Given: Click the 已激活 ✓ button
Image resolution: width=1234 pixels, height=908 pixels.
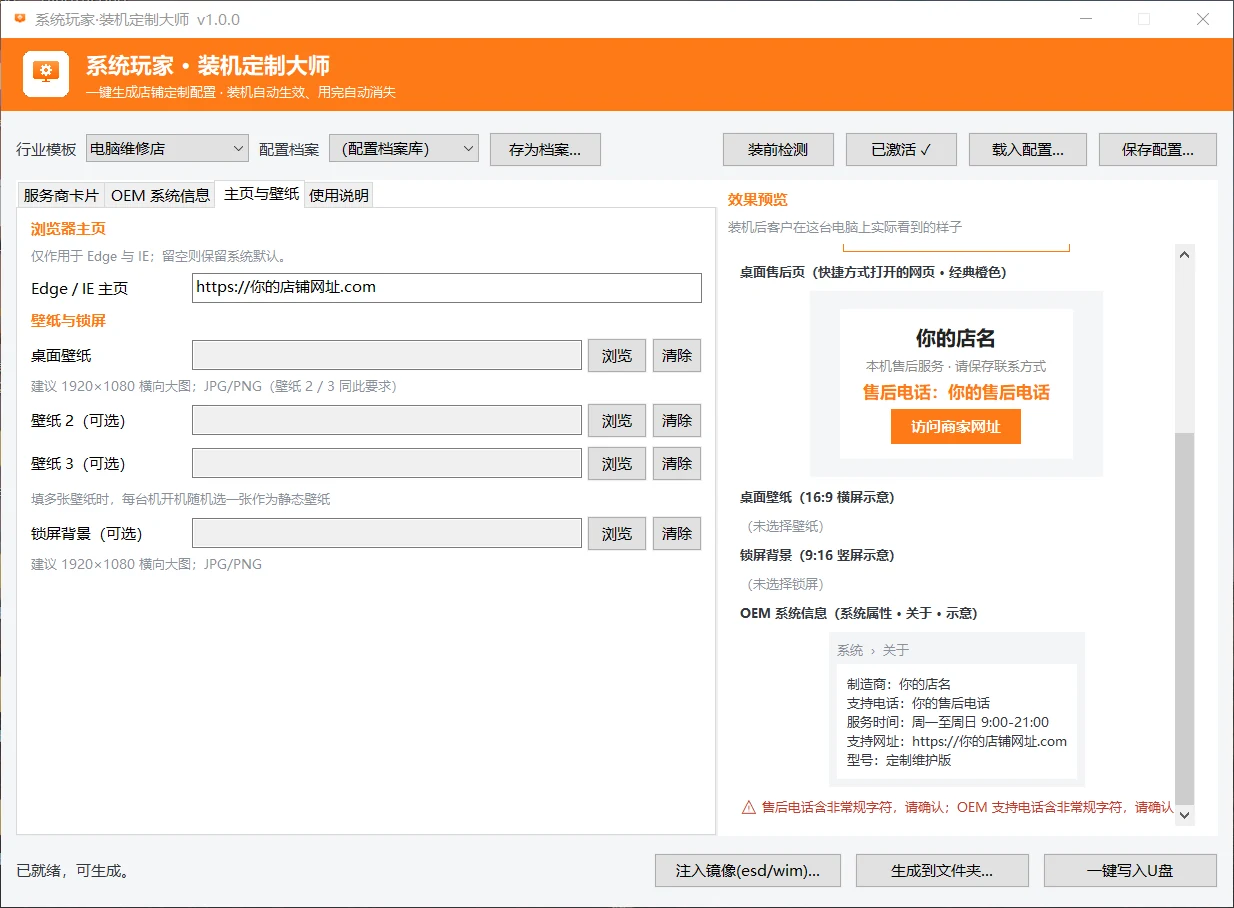Looking at the screenshot, I should tap(901, 149).
